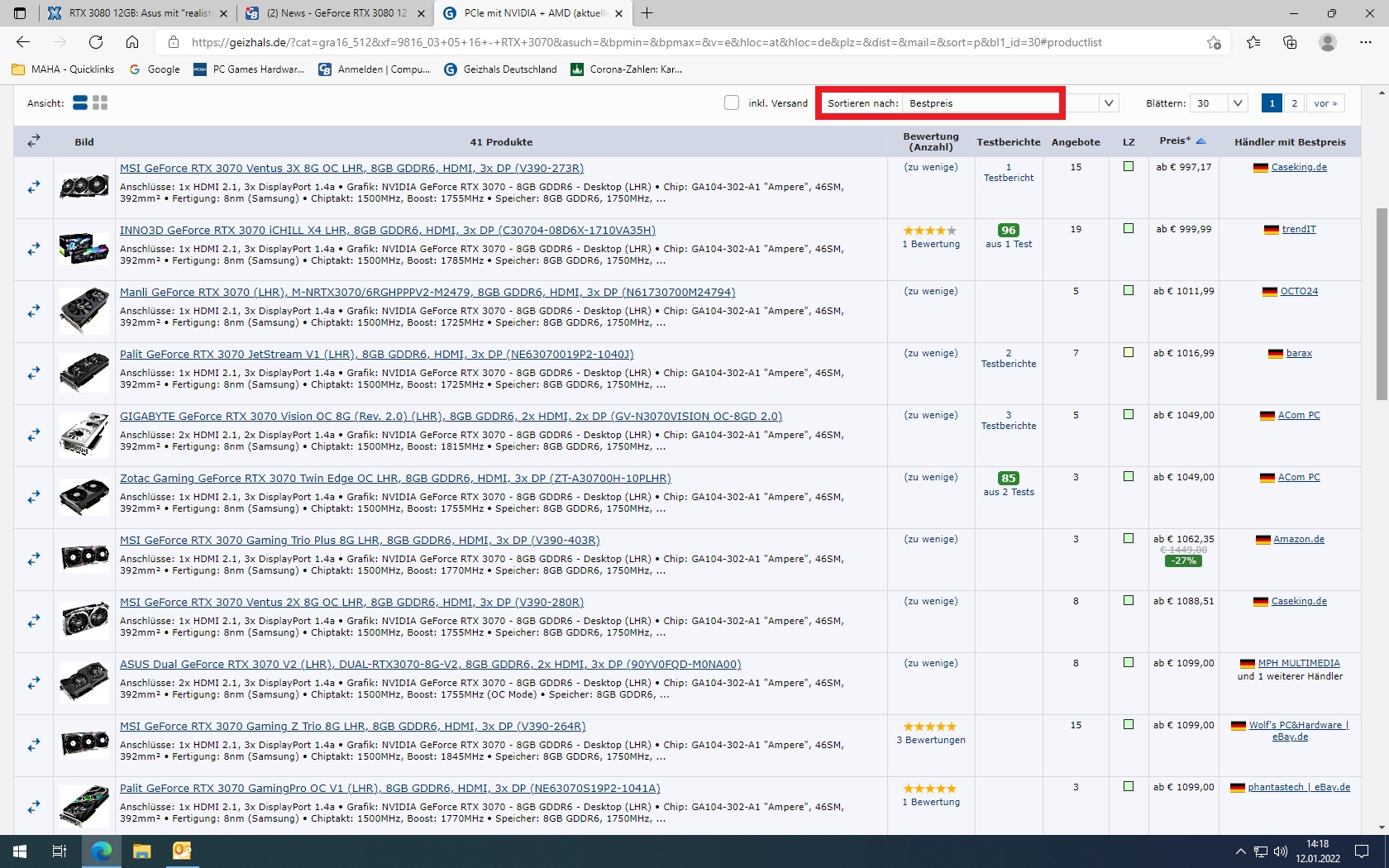Open Zotac Twin Edge OC product thumbnail
The width and height of the screenshot is (1389, 868).
point(84,497)
